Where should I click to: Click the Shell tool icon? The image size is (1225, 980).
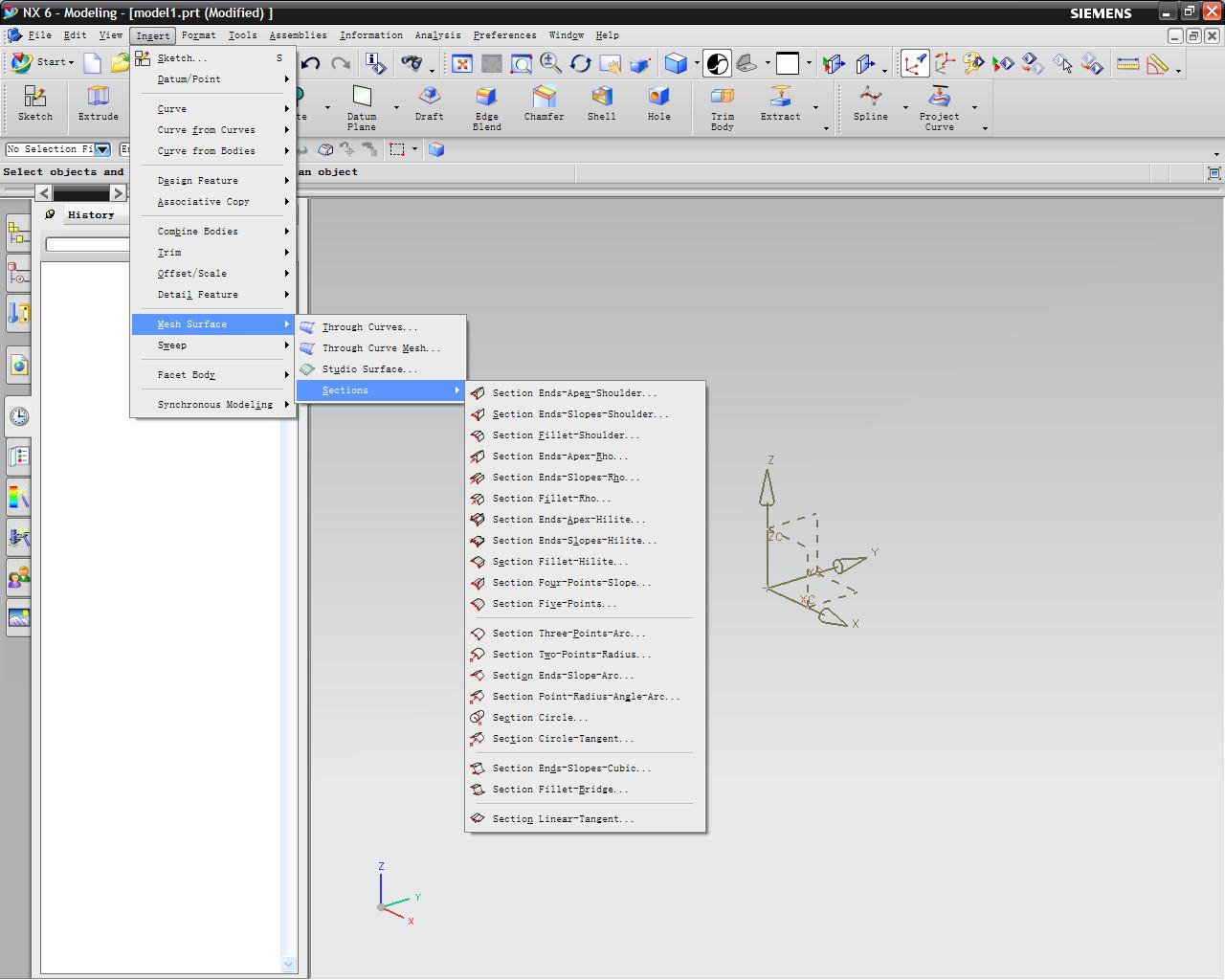point(601,103)
